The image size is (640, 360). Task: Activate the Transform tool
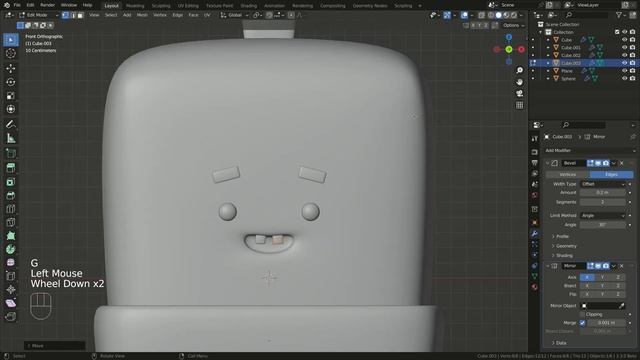[11, 109]
